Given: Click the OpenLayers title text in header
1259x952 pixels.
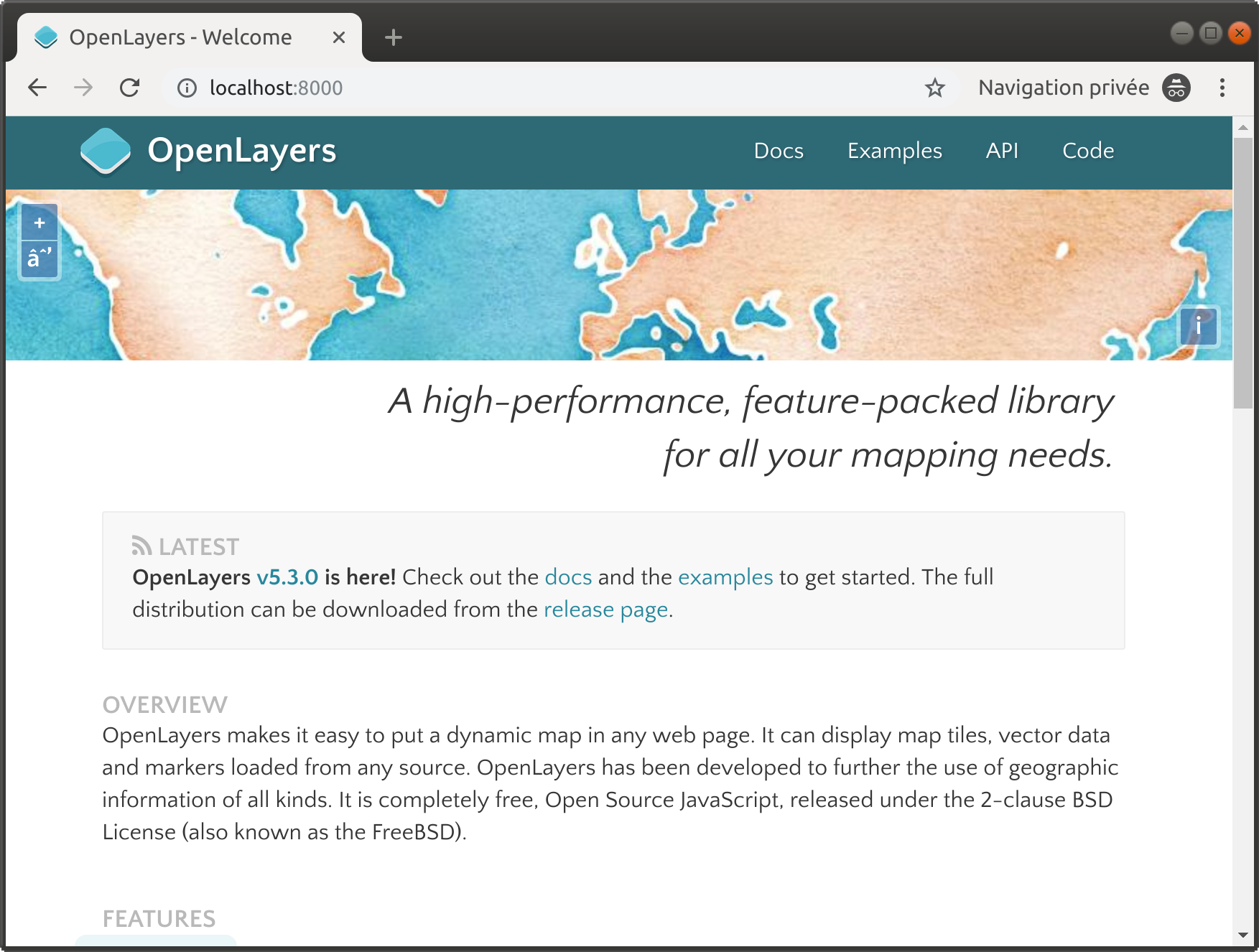Looking at the screenshot, I should [x=242, y=151].
